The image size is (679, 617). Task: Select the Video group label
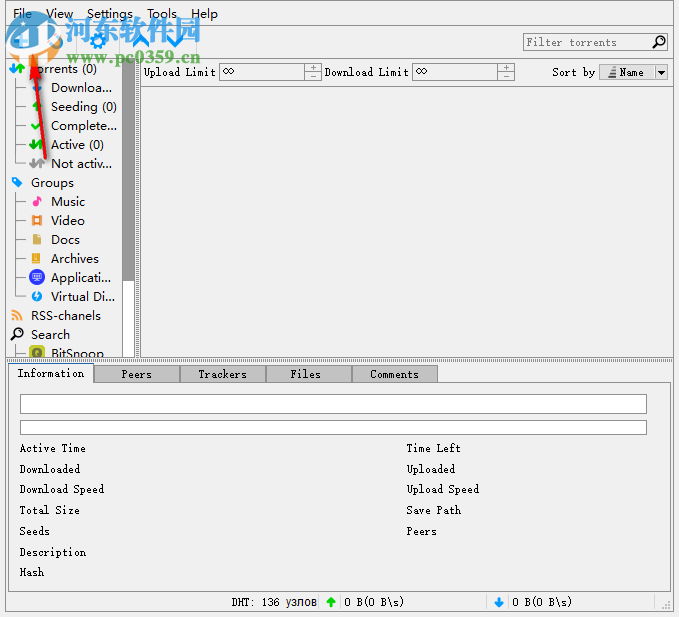point(68,220)
